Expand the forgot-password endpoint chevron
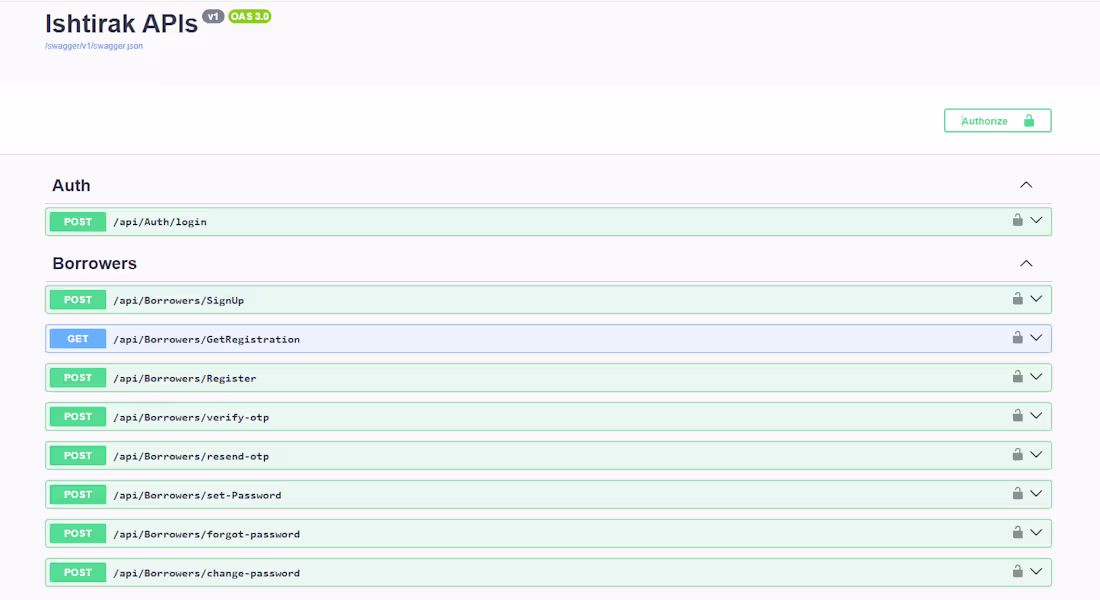Image resolution: width=1100 pixels, height=600 pixels. [1036, 533]
